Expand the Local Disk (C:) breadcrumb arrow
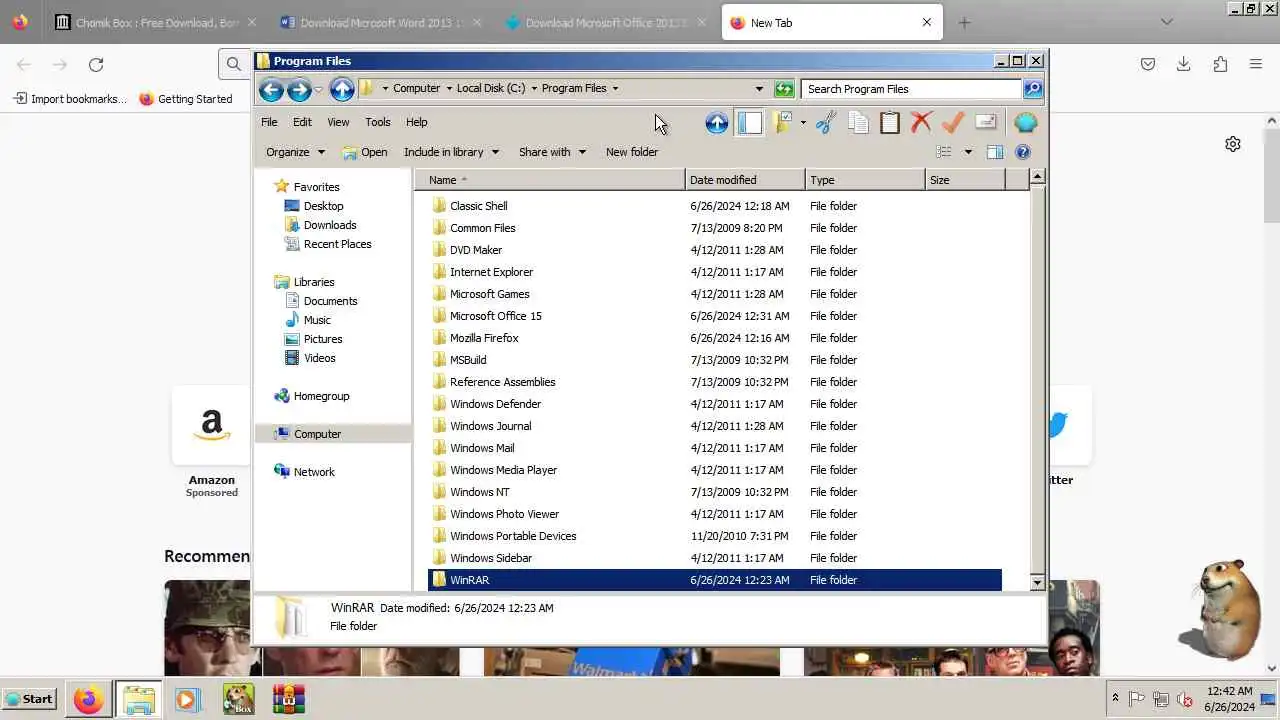Screen dimensions: 1280x720 click(534, 88)
